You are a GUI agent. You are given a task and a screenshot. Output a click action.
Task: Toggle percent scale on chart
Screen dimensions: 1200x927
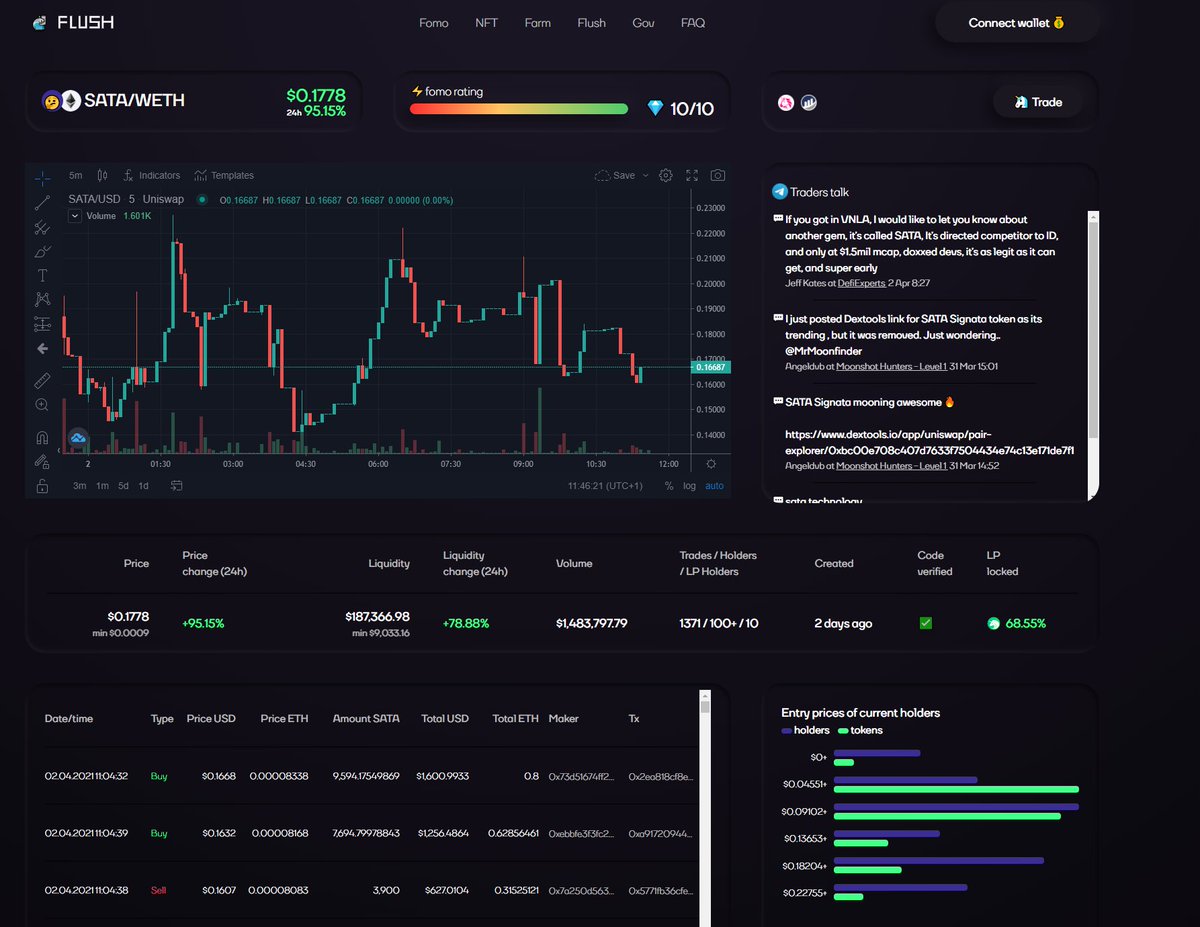coord(669,486)
